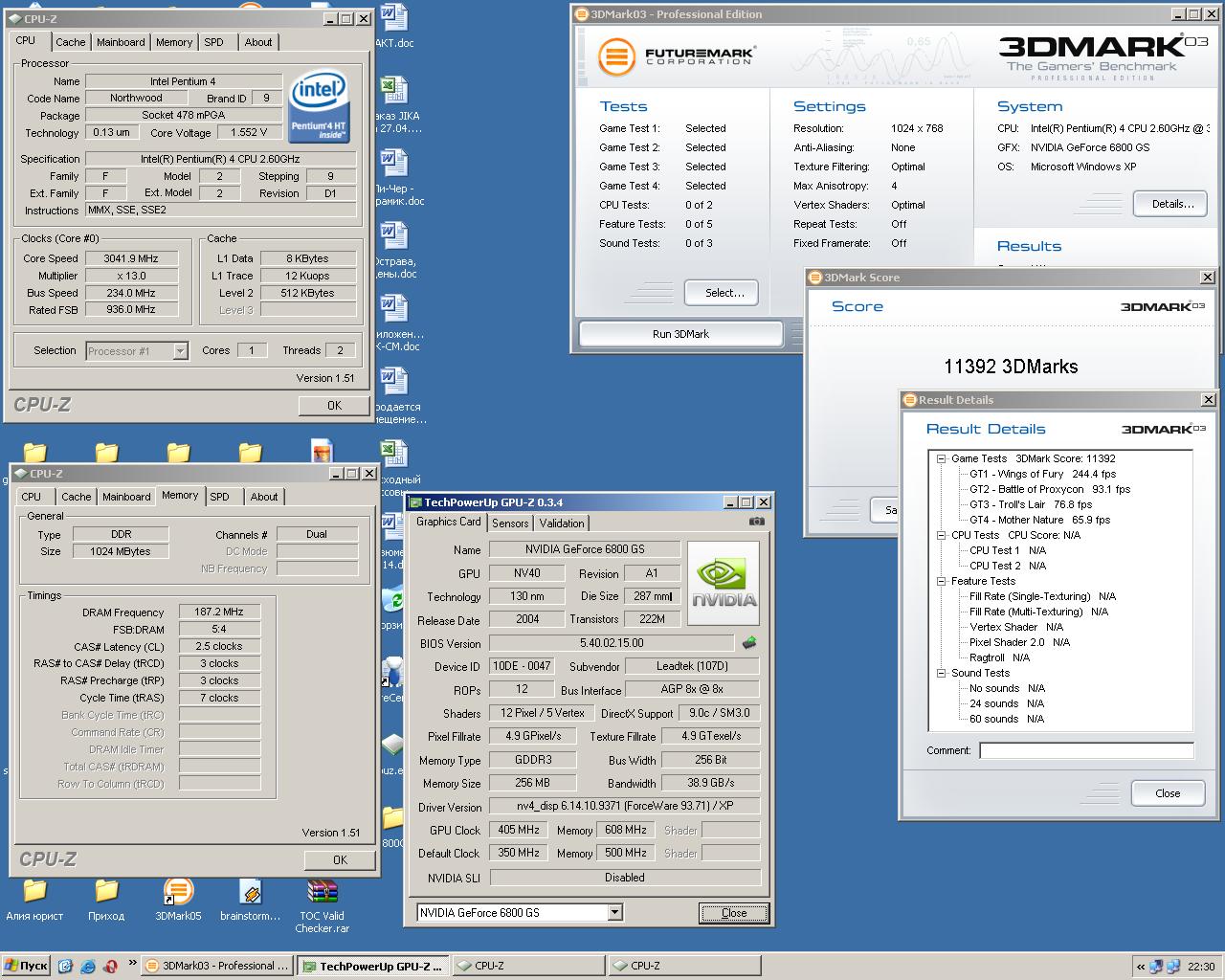1225x980 pixels.
Task: Click OK in the bottom CPU-Z window
Action: (x=340, y=860)
